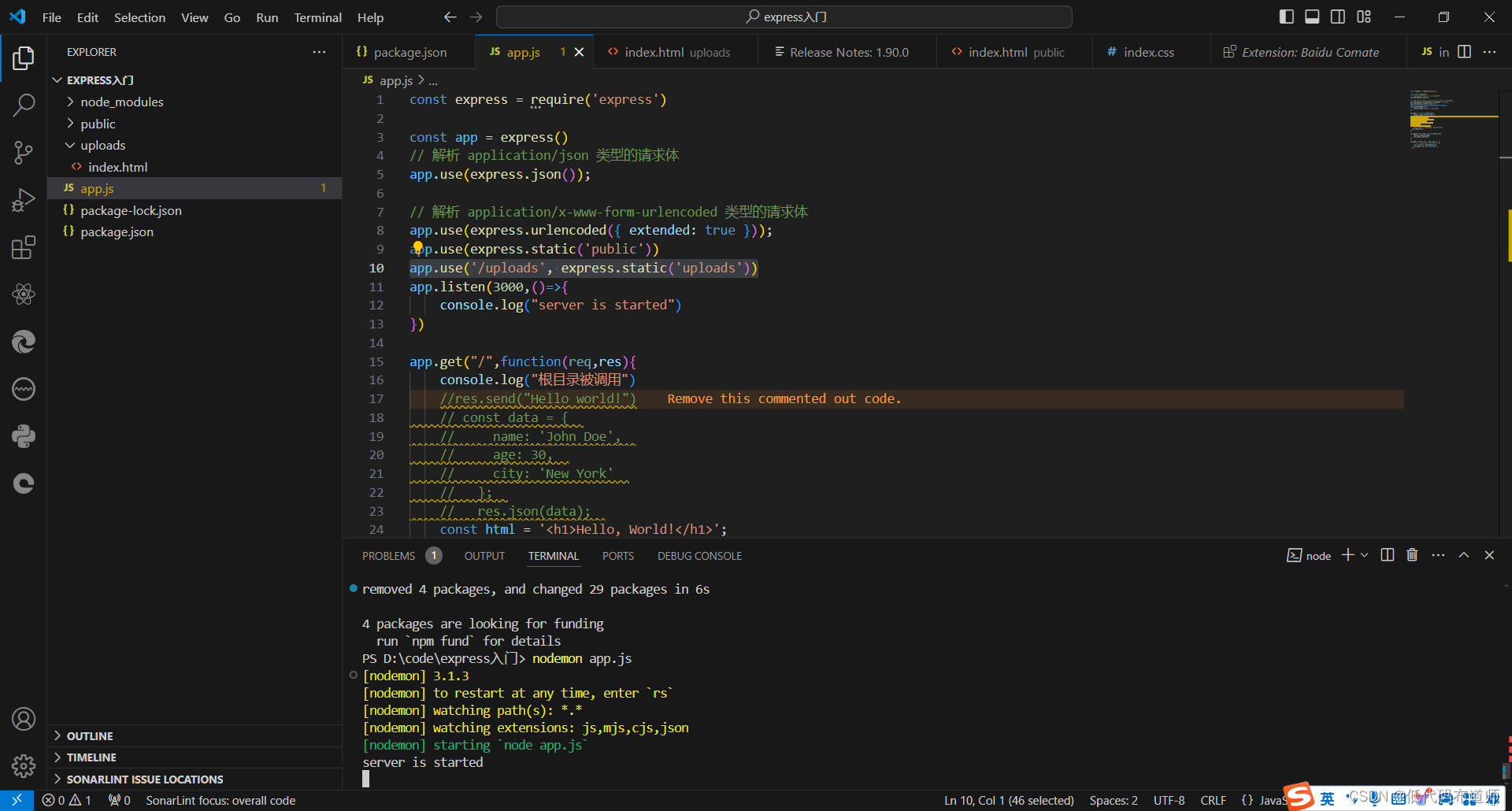1512x811 pixels.
Task: Show the PORTS panel tab
Action: [x=618, y=556]
